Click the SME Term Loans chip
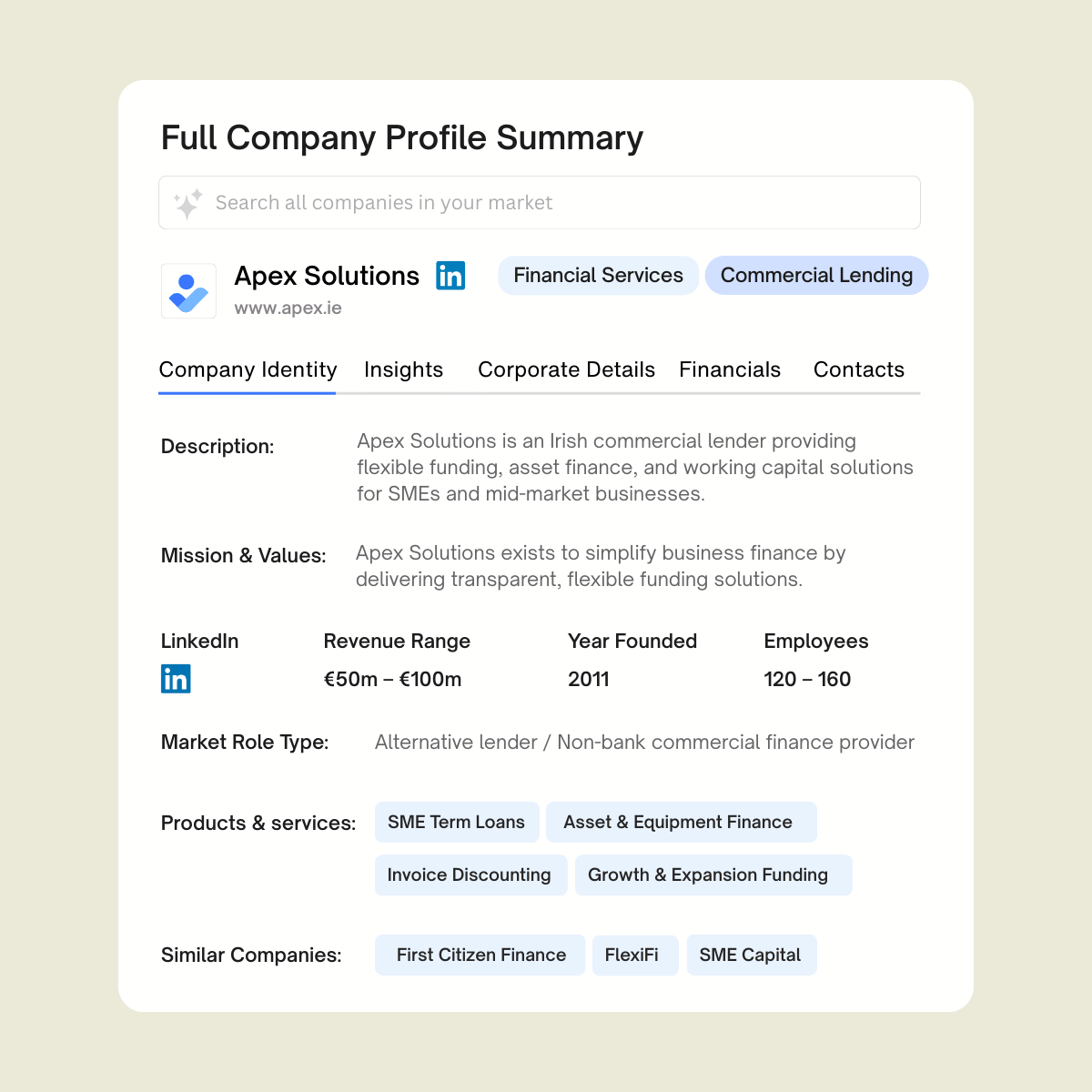Image resolution: width=1092 pixels, height=1092 pixels. 456,823
